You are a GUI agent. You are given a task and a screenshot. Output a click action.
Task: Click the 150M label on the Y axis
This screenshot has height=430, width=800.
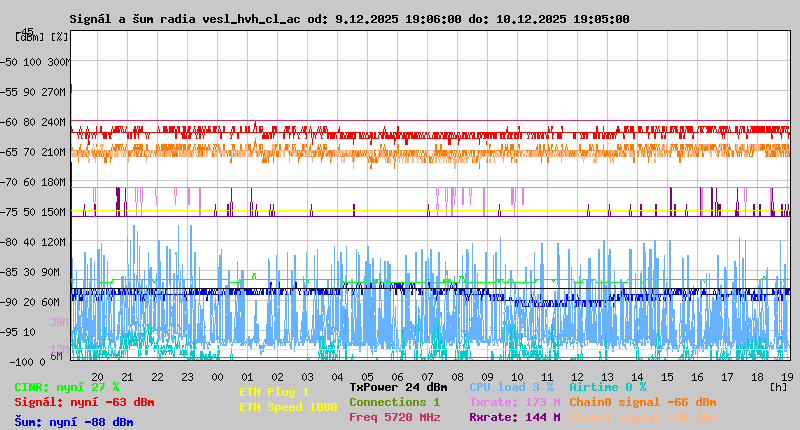pyautogui.click(x=54, y=212)
